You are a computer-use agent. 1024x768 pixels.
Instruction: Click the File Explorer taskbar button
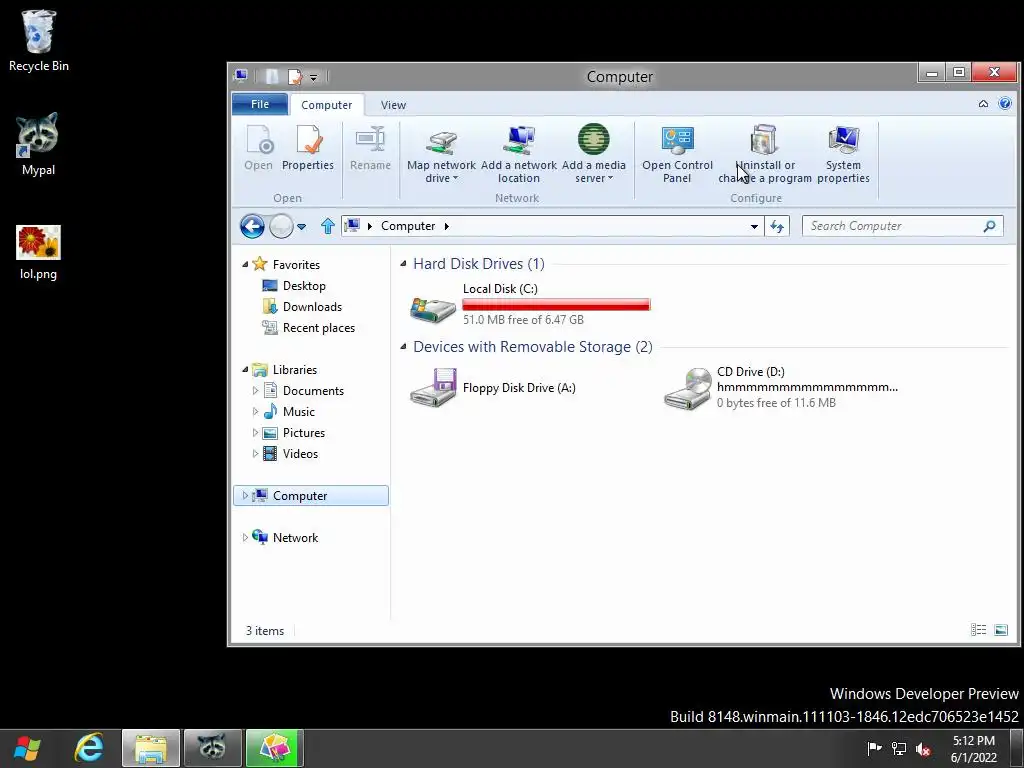151,748
